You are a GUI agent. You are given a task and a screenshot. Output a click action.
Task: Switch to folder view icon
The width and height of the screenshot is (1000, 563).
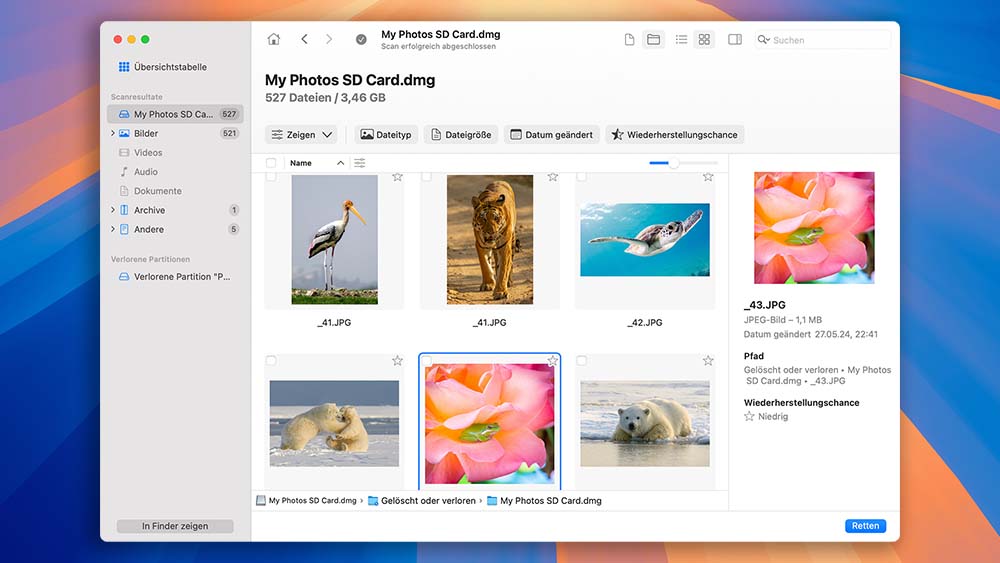tap(654, 40)
